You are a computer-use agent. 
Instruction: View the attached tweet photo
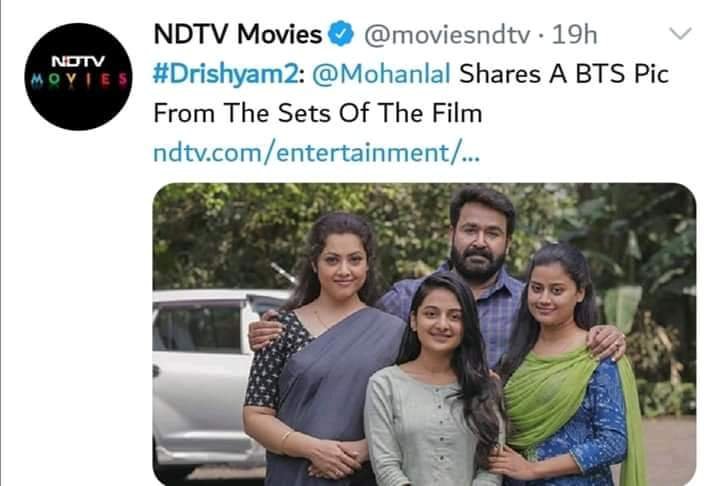point(424,334)
